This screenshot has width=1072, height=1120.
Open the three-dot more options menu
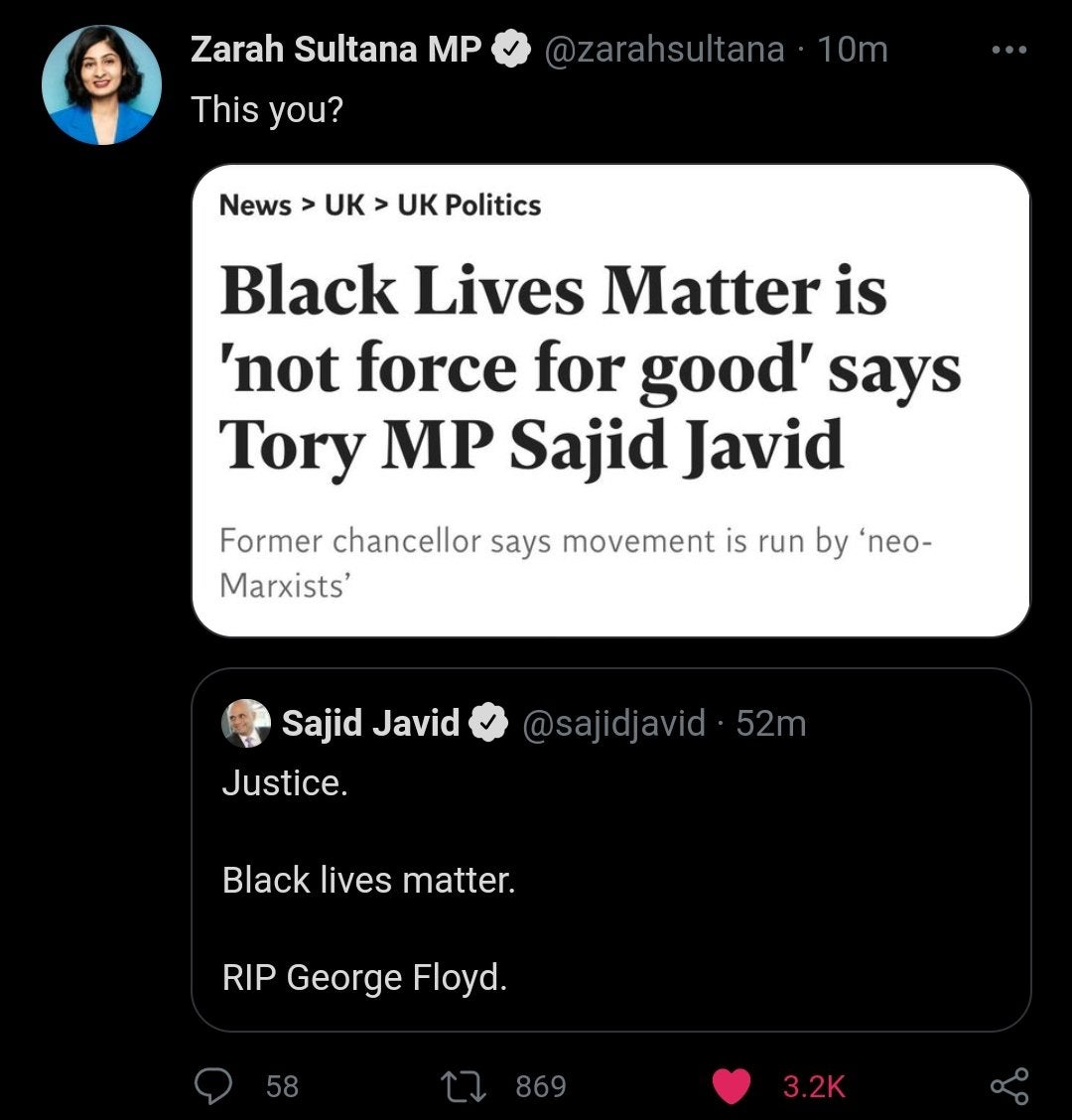click(1009, 50)
